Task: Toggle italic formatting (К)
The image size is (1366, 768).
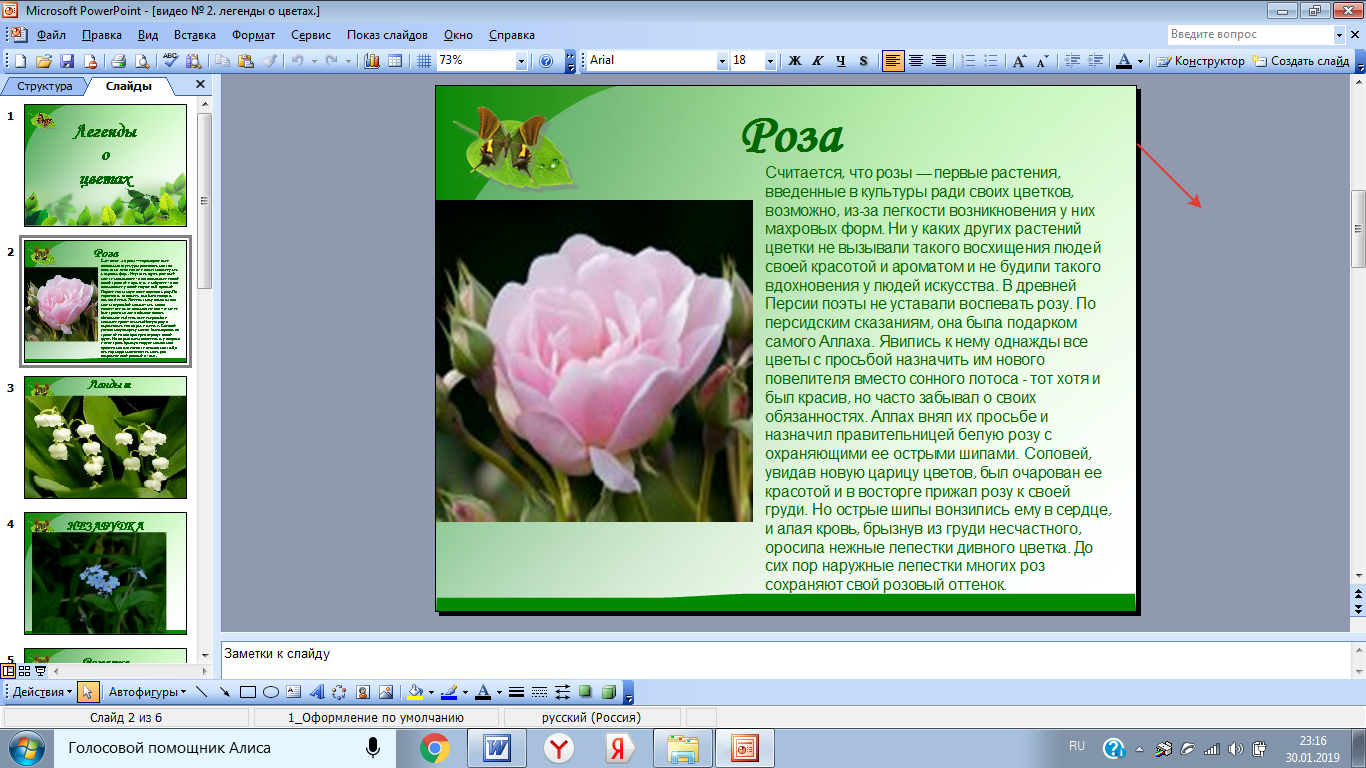Action: tap(818, 61)
